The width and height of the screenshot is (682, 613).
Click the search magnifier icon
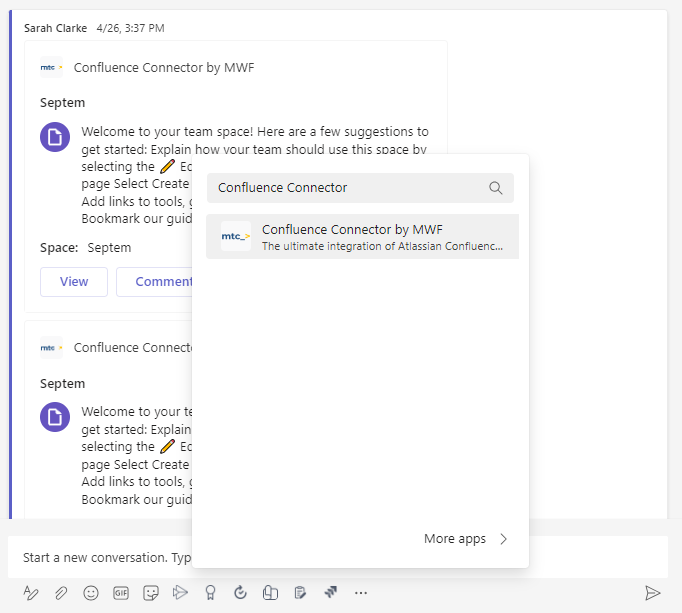pyautogui.click(x=496, y=188)
